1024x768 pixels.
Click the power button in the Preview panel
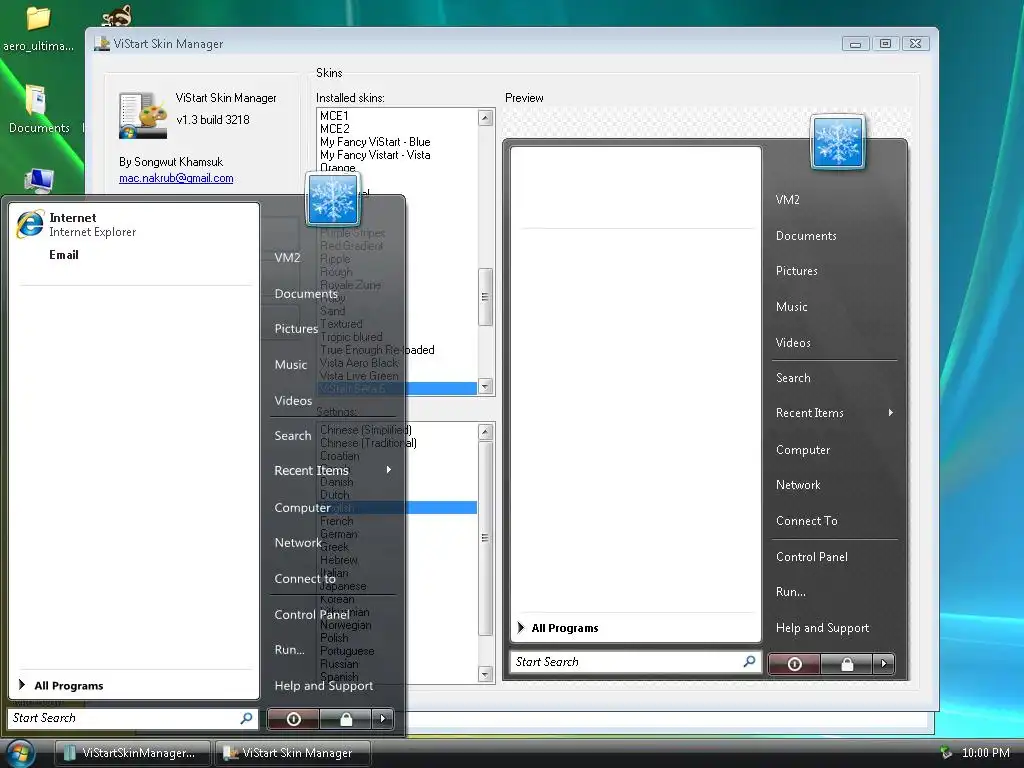click(x=794, y=664)
